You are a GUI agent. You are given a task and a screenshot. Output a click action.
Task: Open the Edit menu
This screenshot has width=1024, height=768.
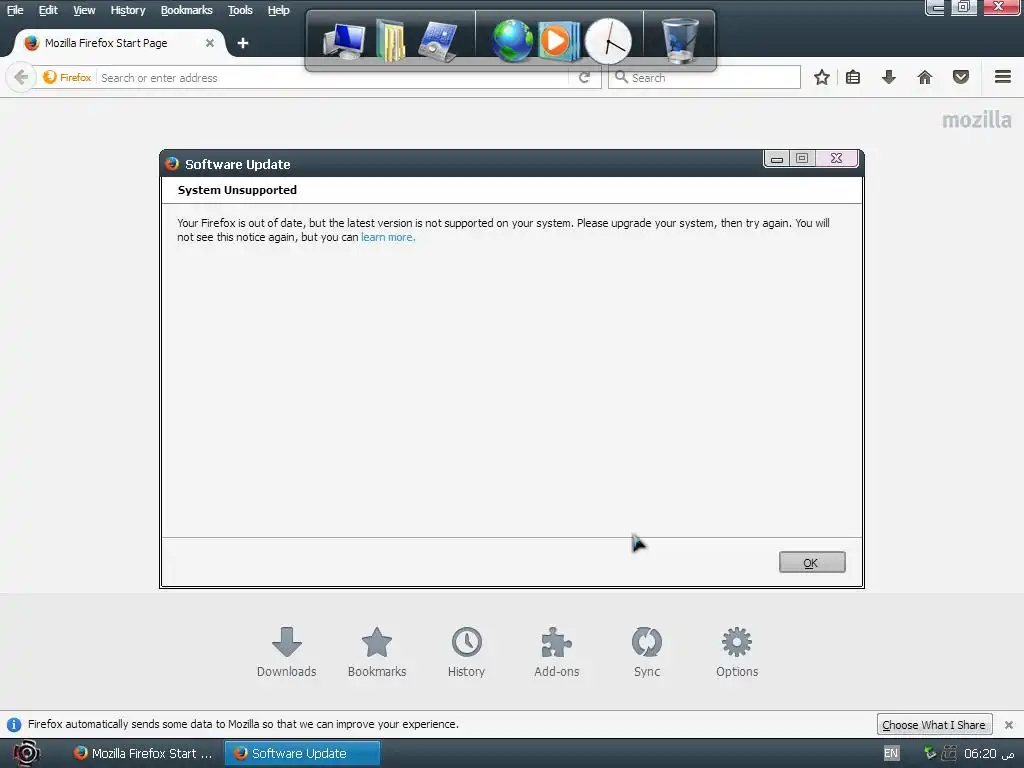(48, 10)
